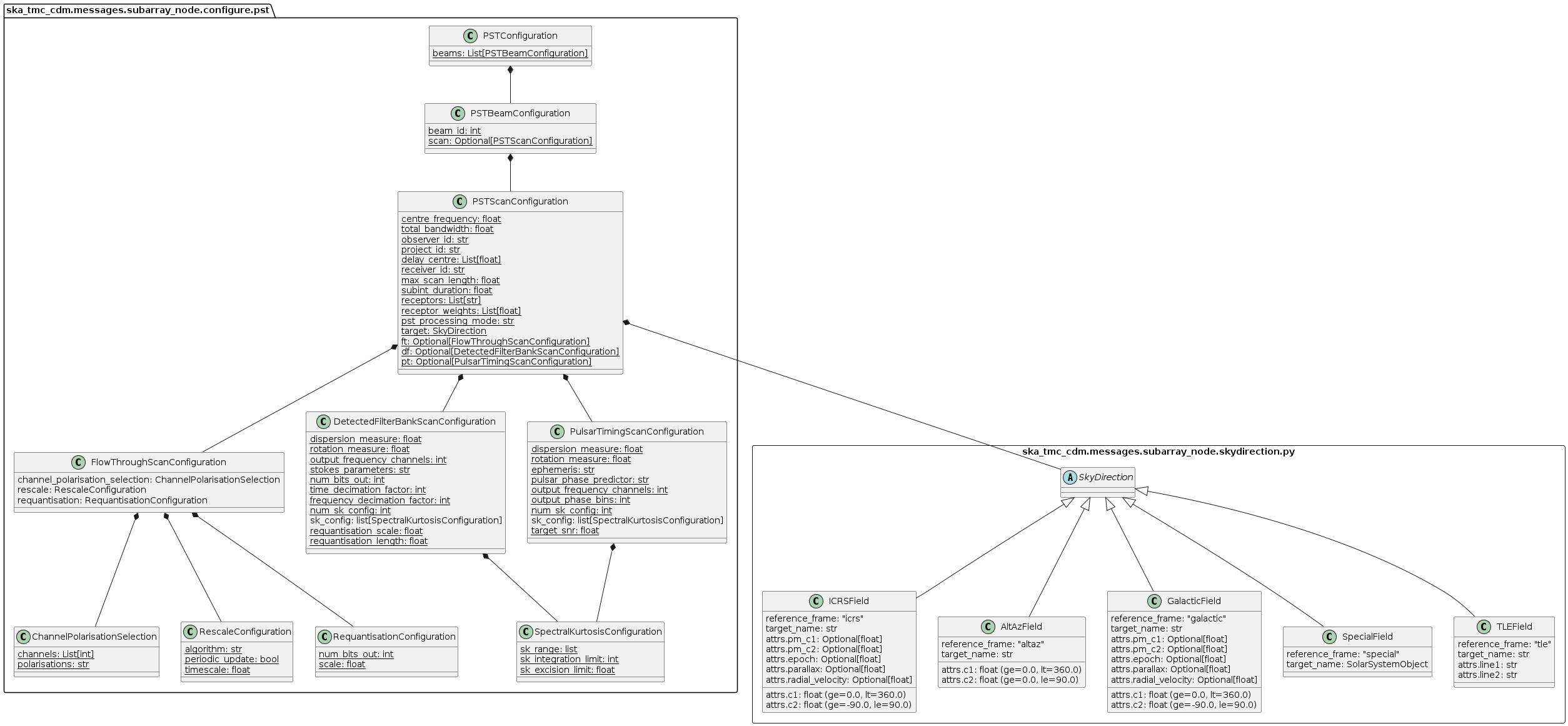Screen dimensions: 1568x726
Task: Click the AltAzField class icon
Action: click(x=988, y=627)
